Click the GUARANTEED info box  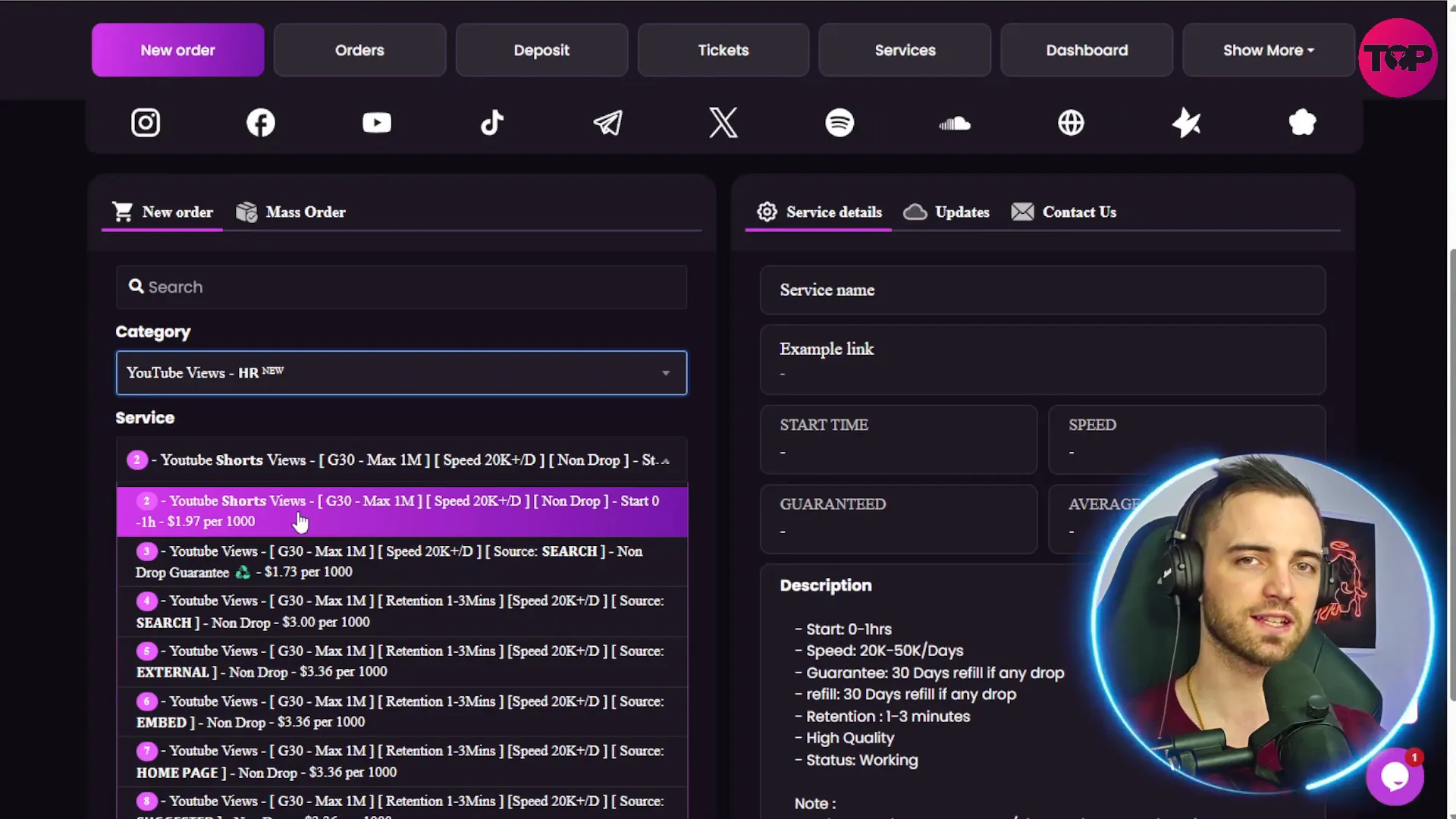899,519
